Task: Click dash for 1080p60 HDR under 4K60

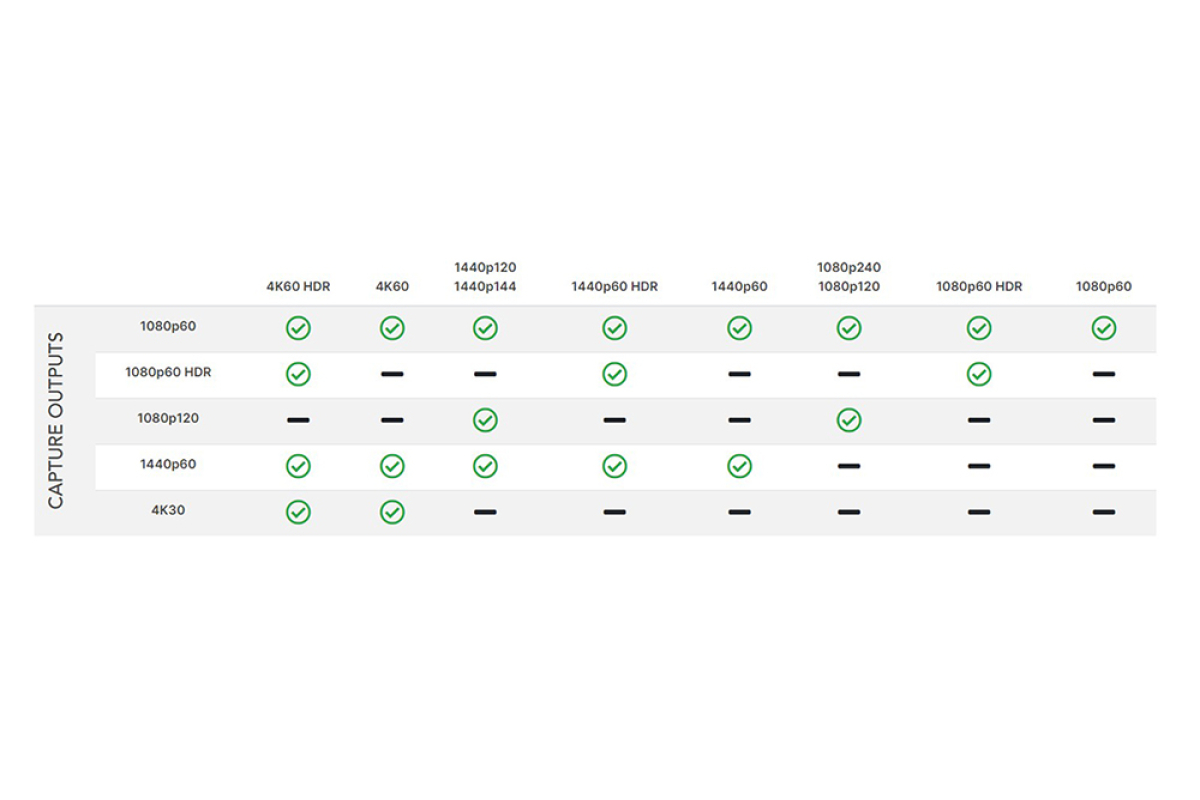Action: (x=392, y=374)
